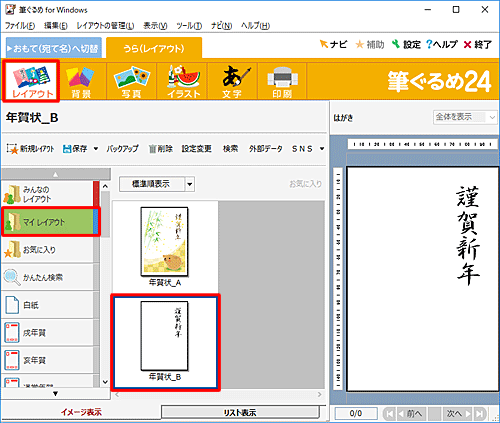Open the レイアウトの管理(L) menu
Image resolution: width=500 pixels, height=423 pixels.
tap(105, 26)
